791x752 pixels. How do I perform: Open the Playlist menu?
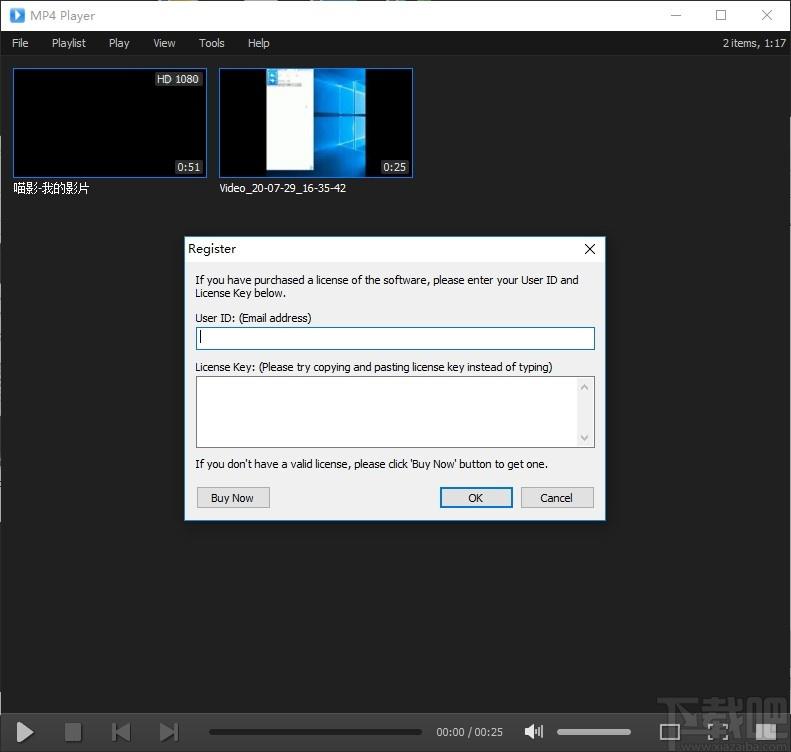[x=69, y=43]
